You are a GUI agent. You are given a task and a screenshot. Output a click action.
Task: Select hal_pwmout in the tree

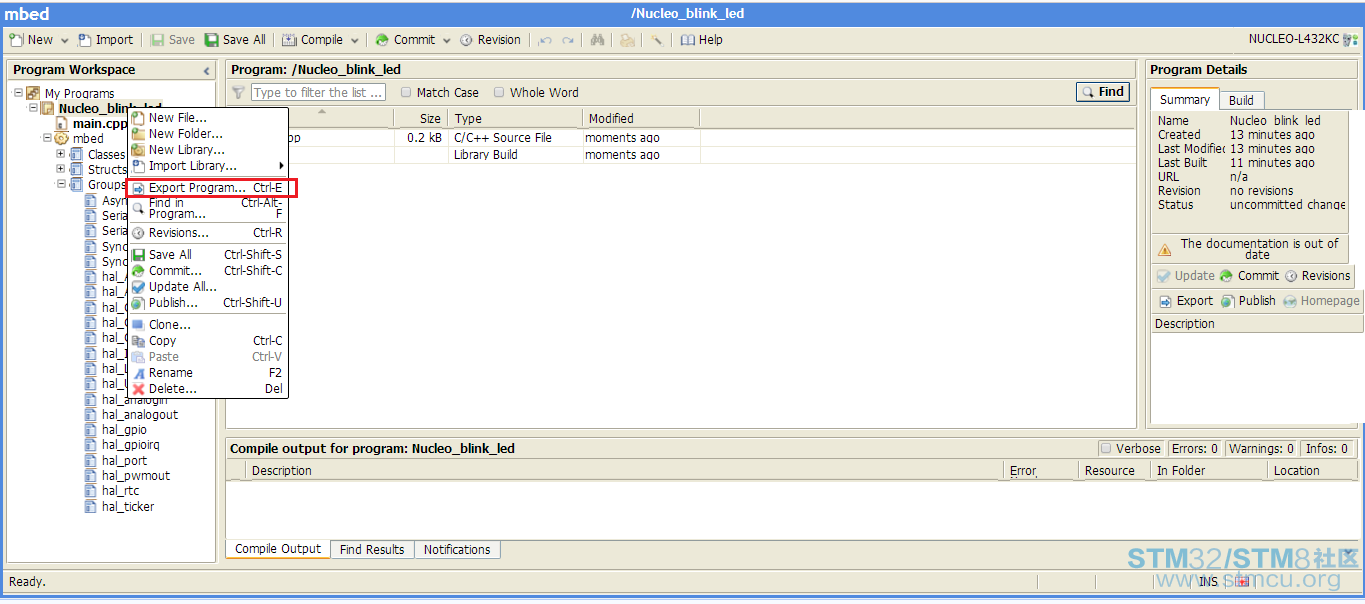[x=136, y=476]
